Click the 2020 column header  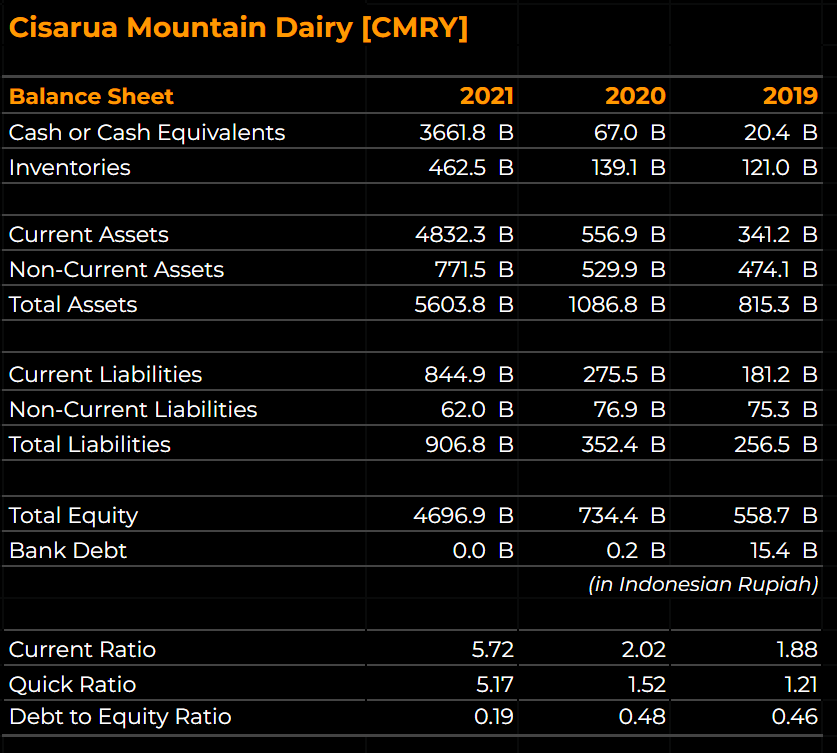635,97
